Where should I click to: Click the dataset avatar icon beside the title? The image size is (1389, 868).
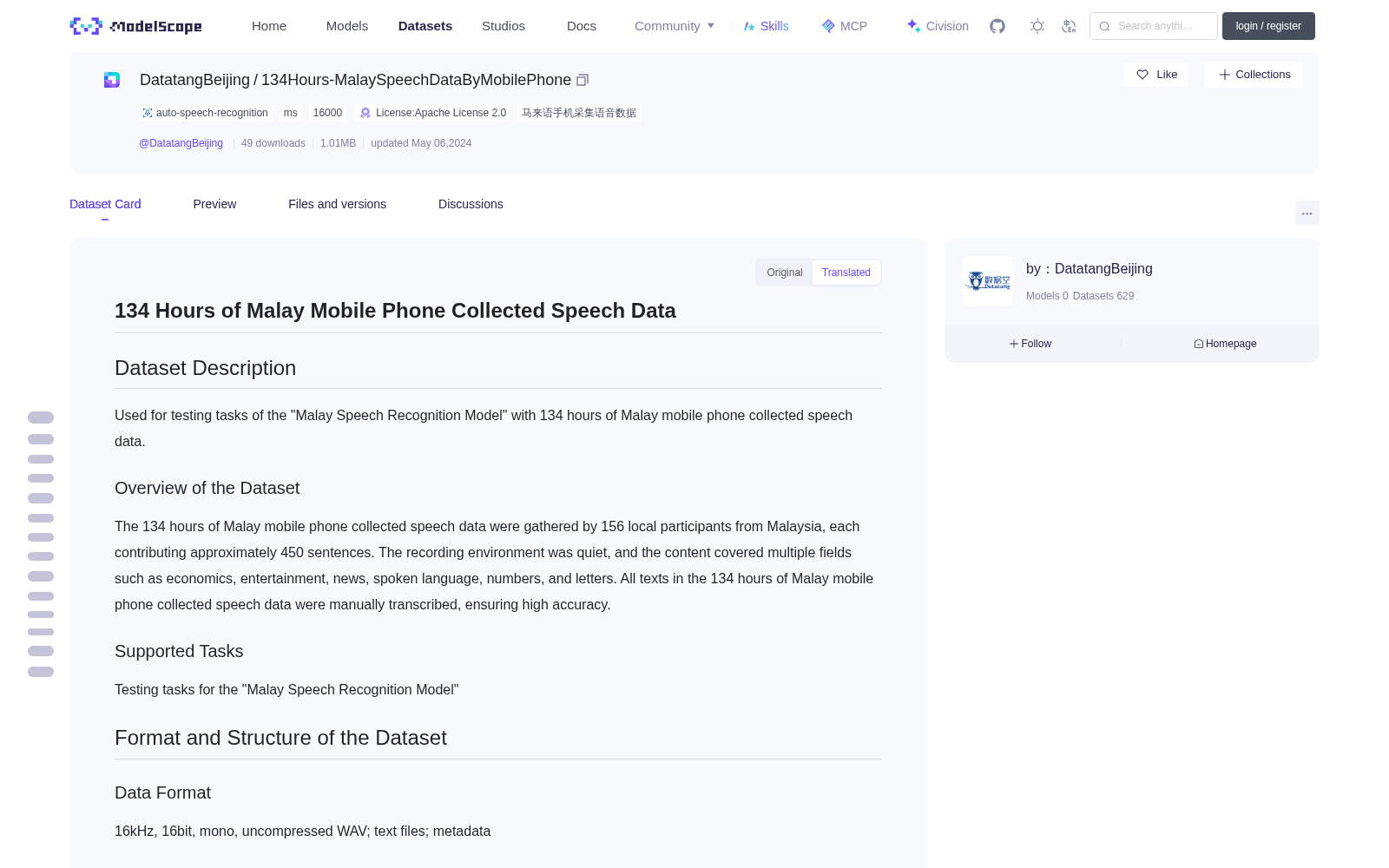112,80
